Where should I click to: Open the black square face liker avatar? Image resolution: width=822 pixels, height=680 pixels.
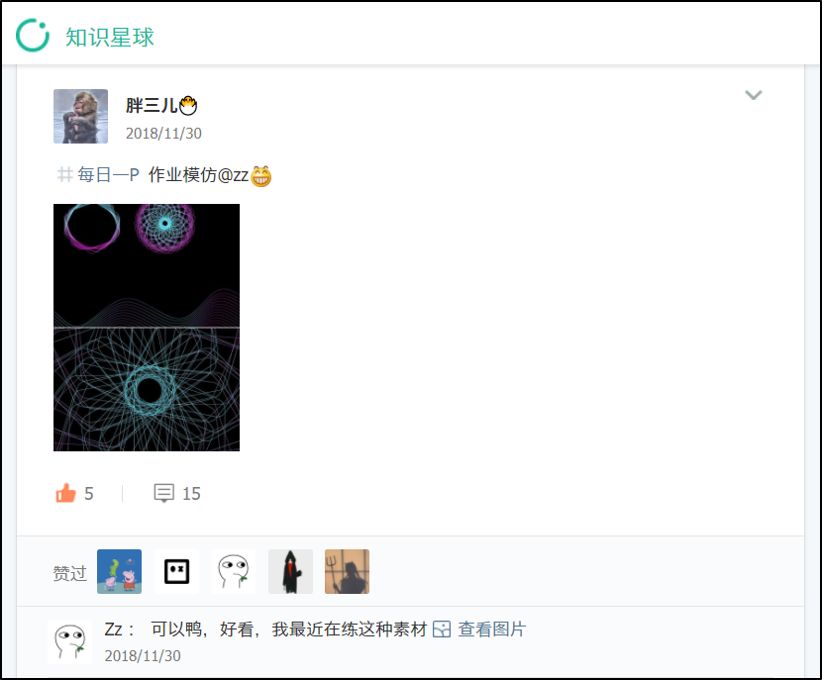(177, 571)
